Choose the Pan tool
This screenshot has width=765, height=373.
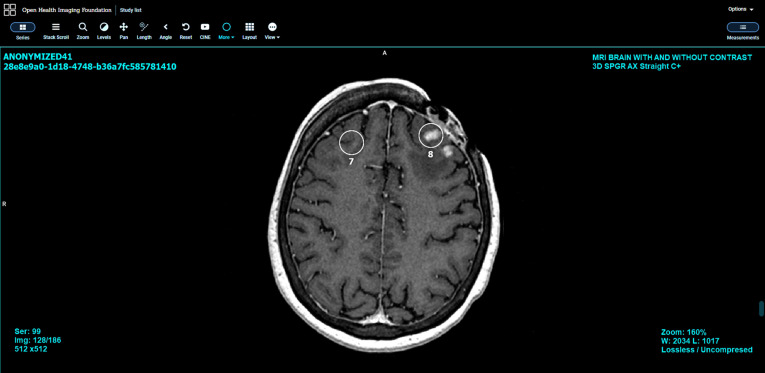coord(124,31)
